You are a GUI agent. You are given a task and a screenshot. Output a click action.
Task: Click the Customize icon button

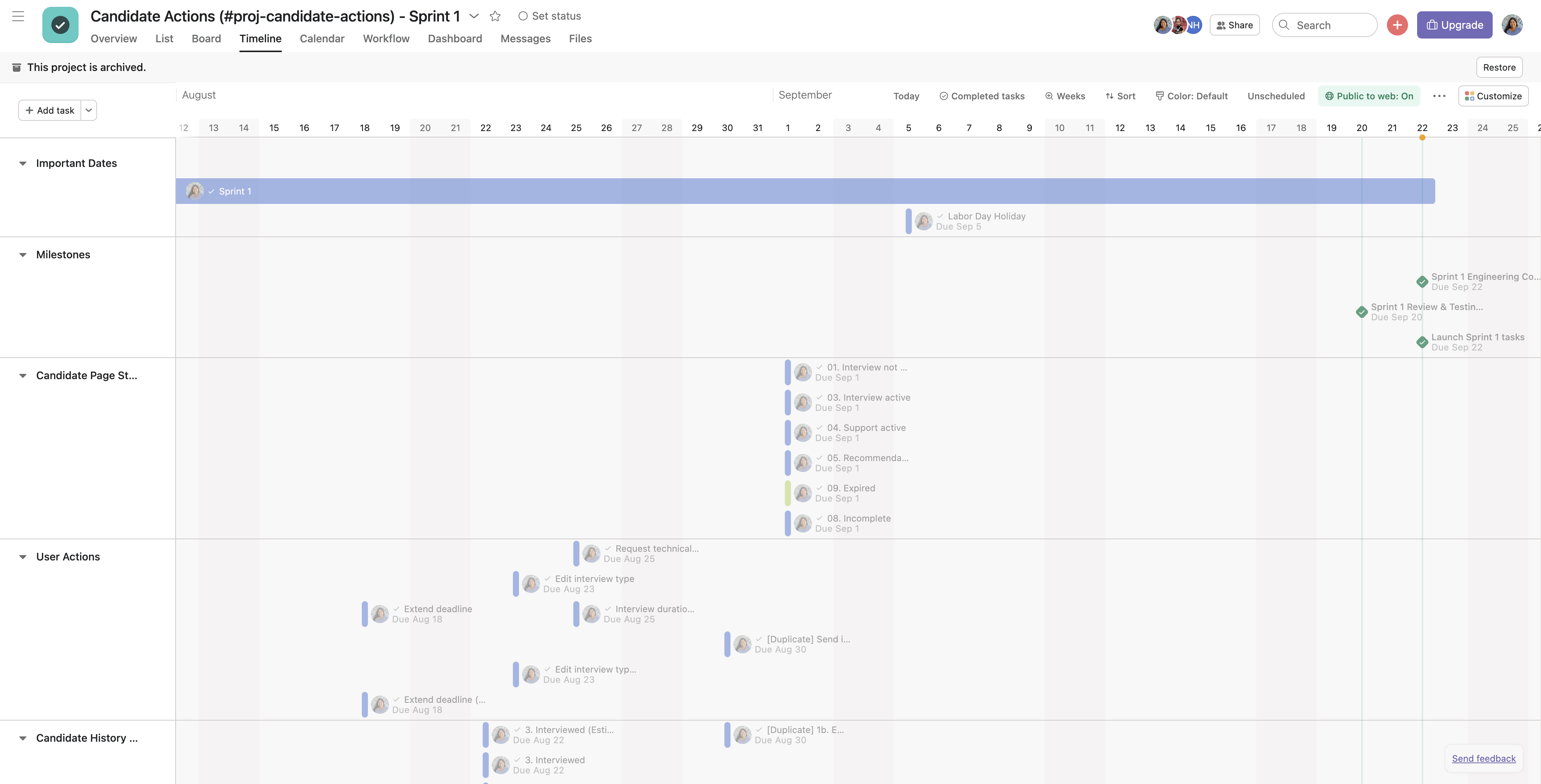pyautogui.click(x=1493, y=96)
